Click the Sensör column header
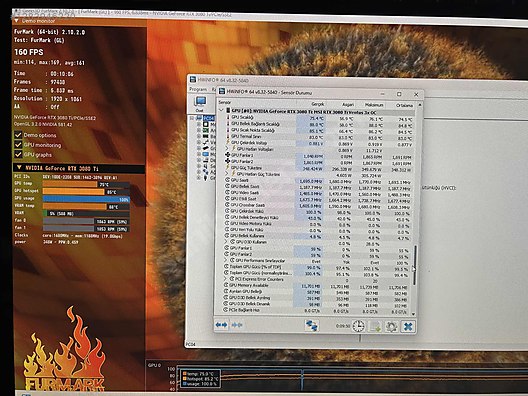 [x=225, y=102]
